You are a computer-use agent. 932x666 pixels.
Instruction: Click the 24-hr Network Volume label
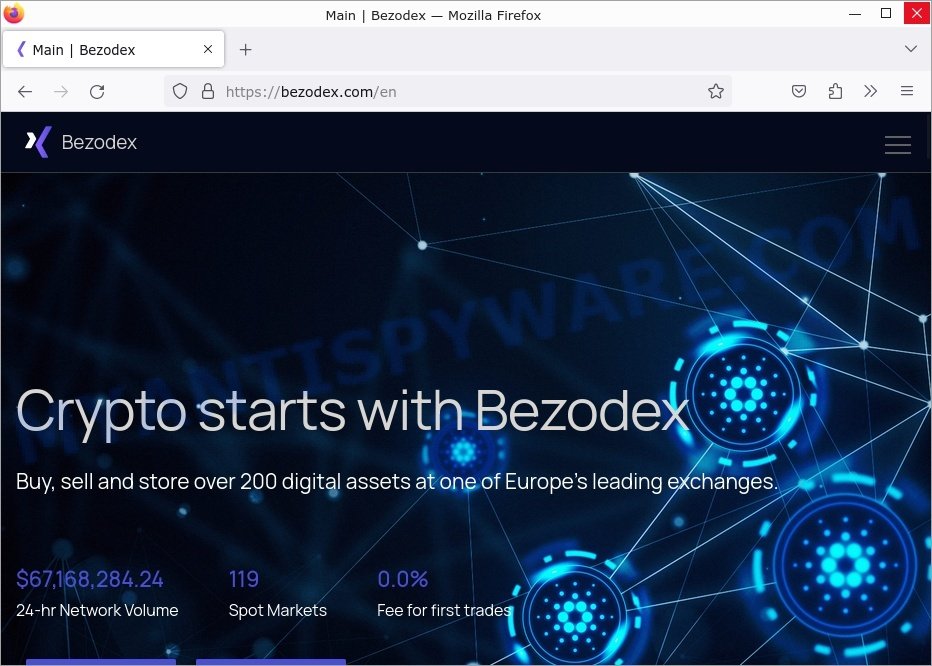tap(97, 611)
